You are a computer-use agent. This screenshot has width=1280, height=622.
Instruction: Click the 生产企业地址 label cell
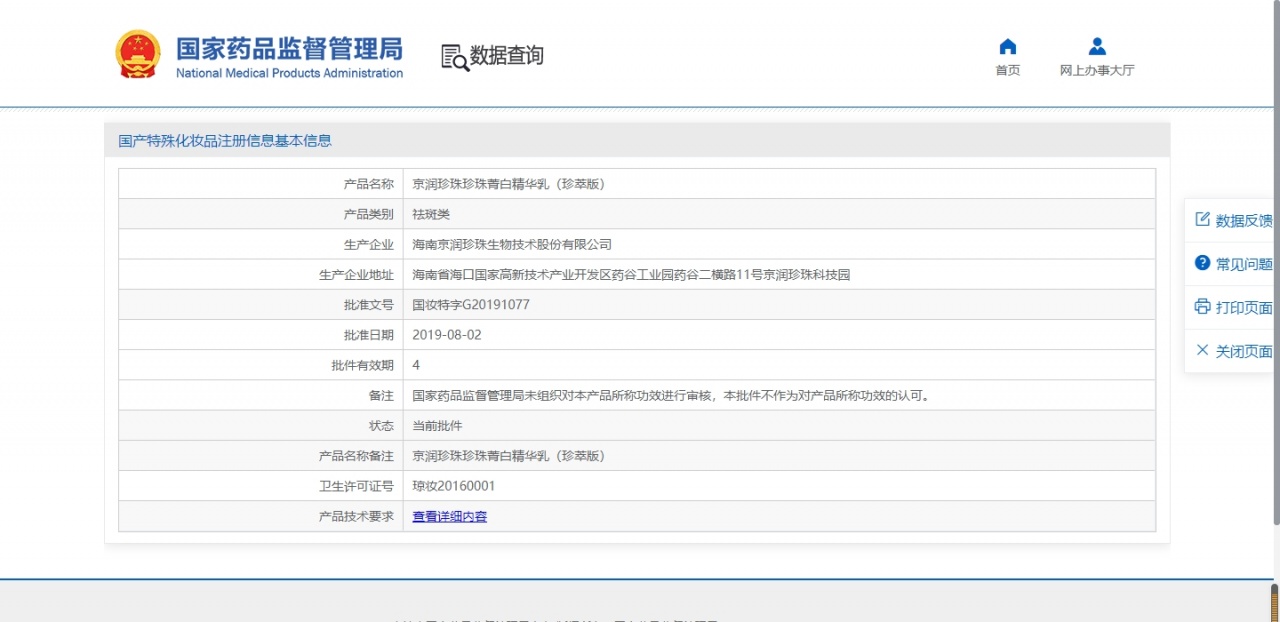[261, 274]
